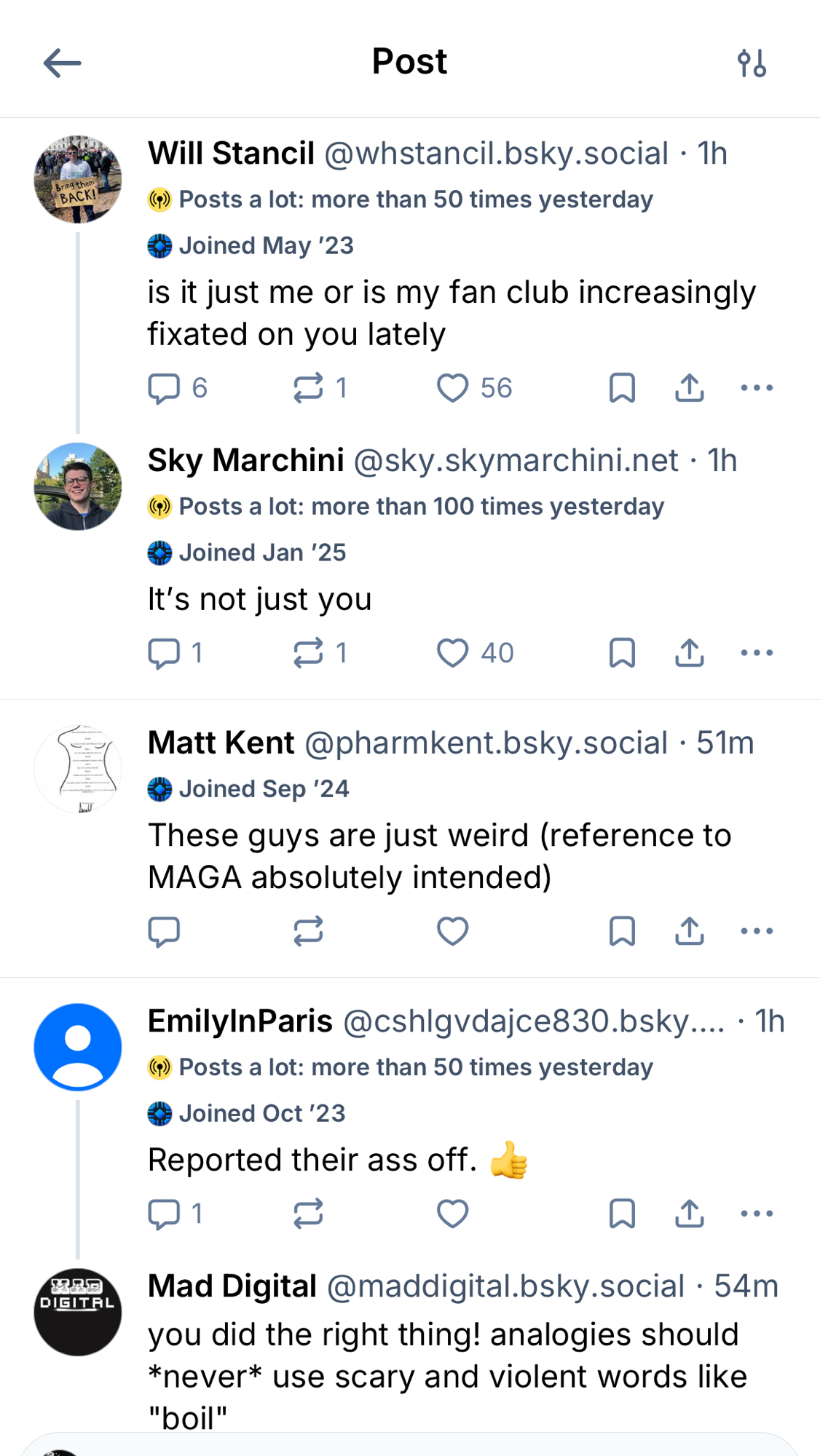Reply to EmilyInParis's post
The width and height of the screenshot is (820, 1456).
(164, 1214)
